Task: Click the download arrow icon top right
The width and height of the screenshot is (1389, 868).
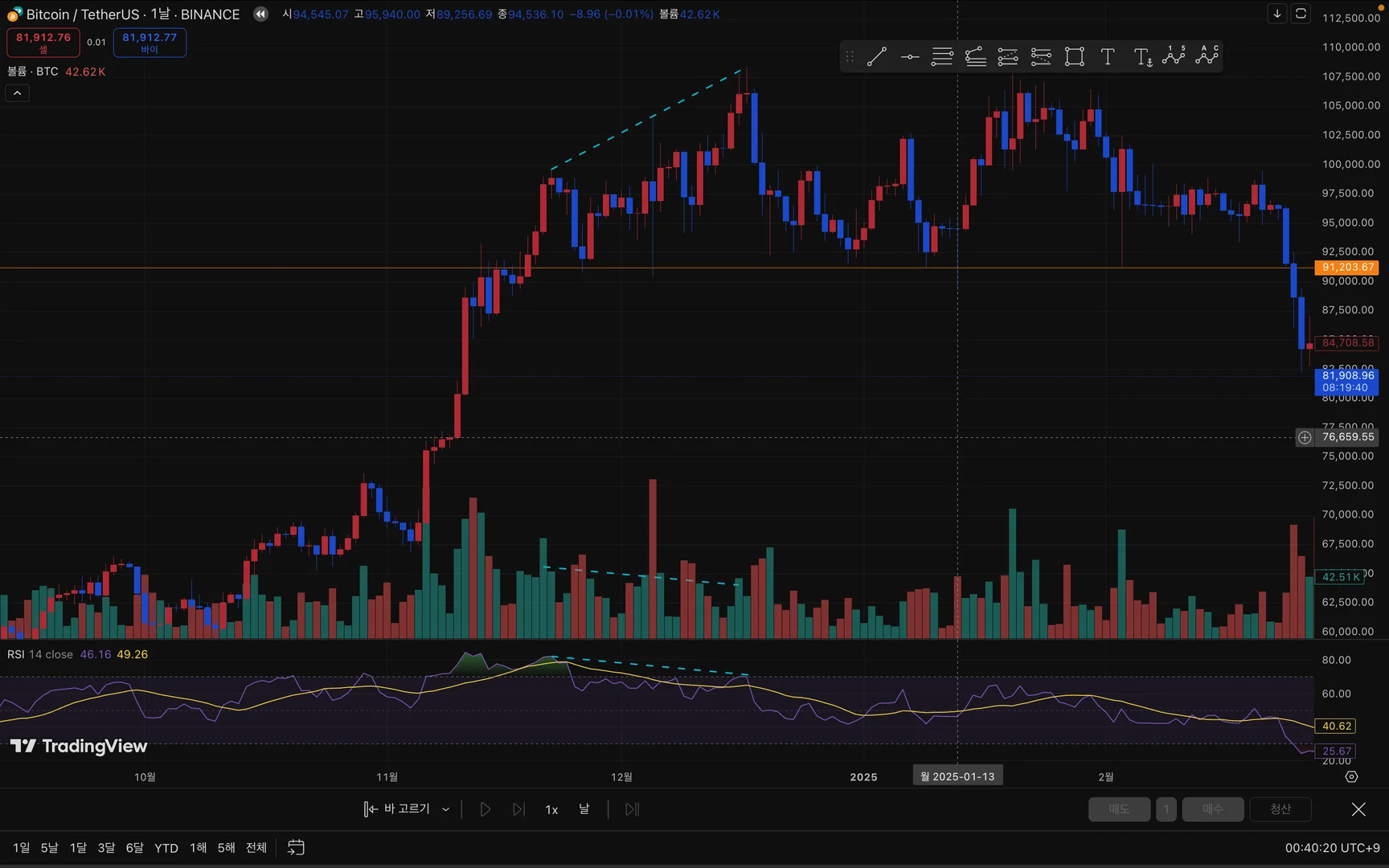Action: pos(1277,14)
